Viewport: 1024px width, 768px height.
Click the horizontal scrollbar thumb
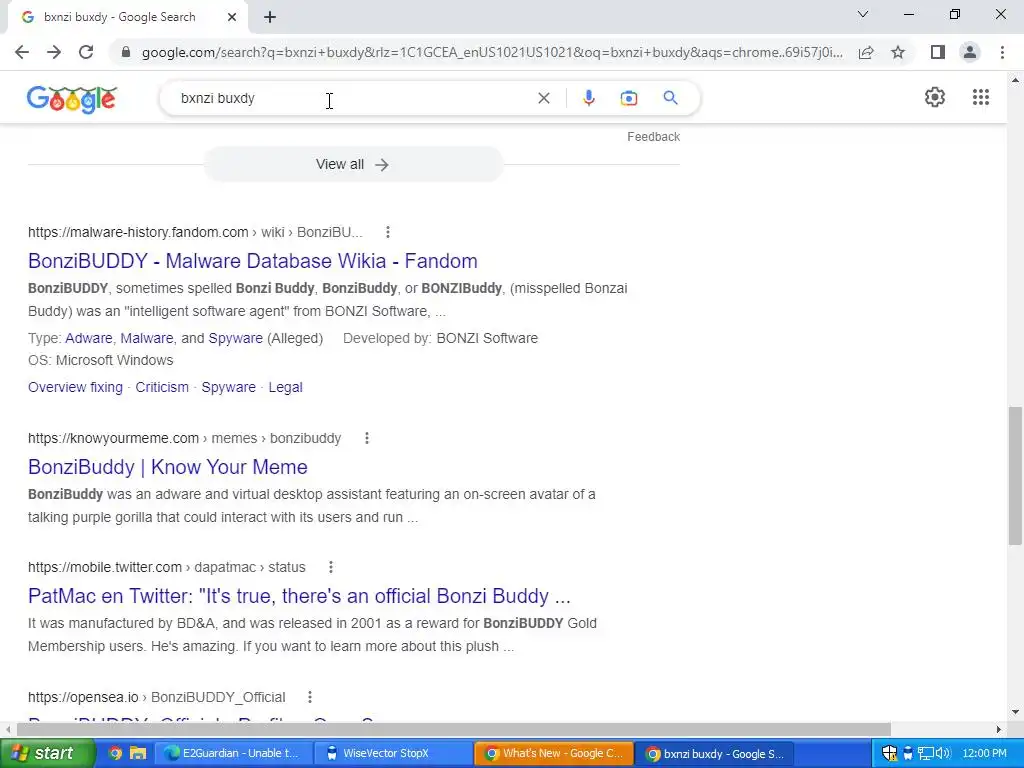point(453,729)
